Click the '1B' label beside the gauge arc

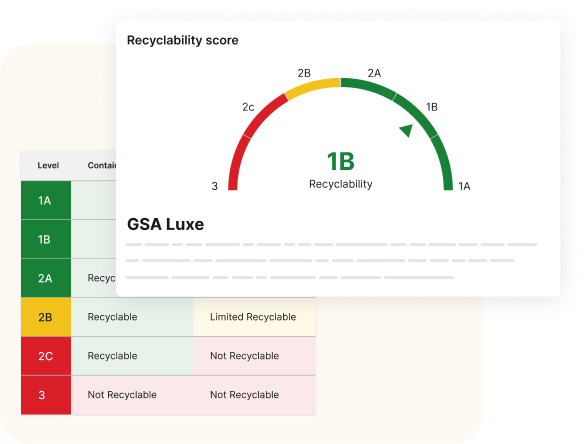point(432,107)
